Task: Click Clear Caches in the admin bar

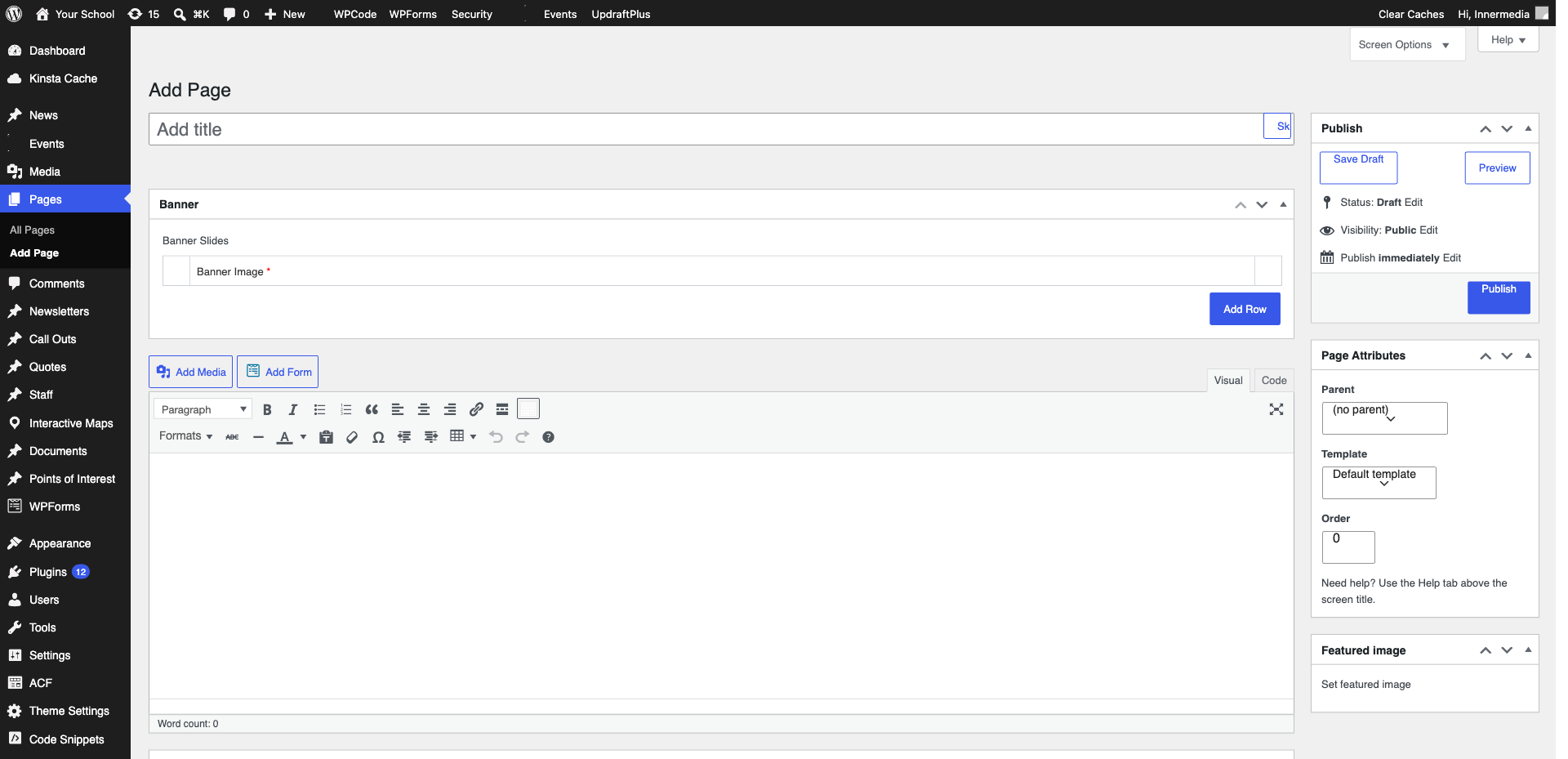Action: 1411,14
